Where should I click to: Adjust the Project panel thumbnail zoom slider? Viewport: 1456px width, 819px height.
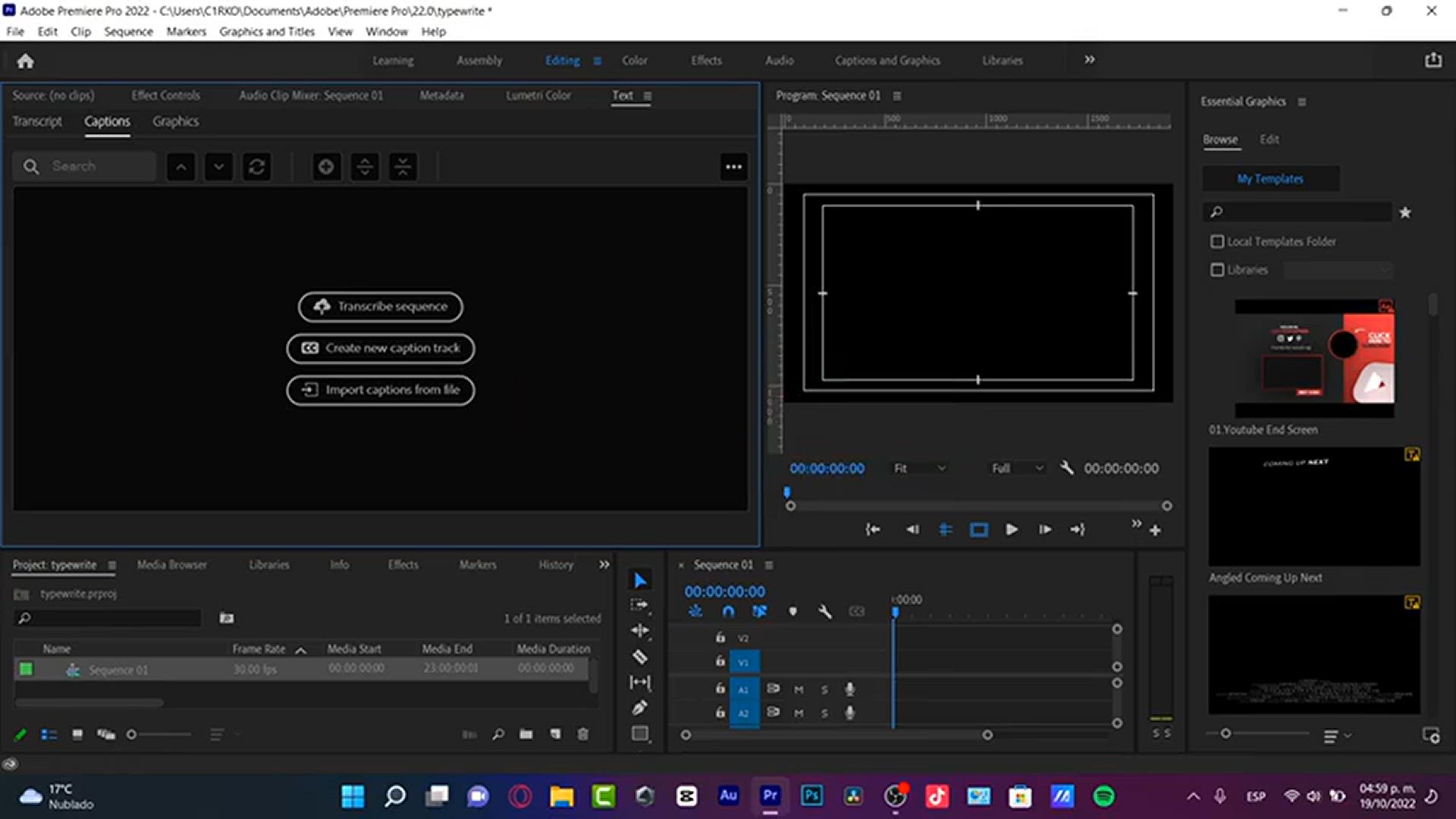click(x=159, y=734)
